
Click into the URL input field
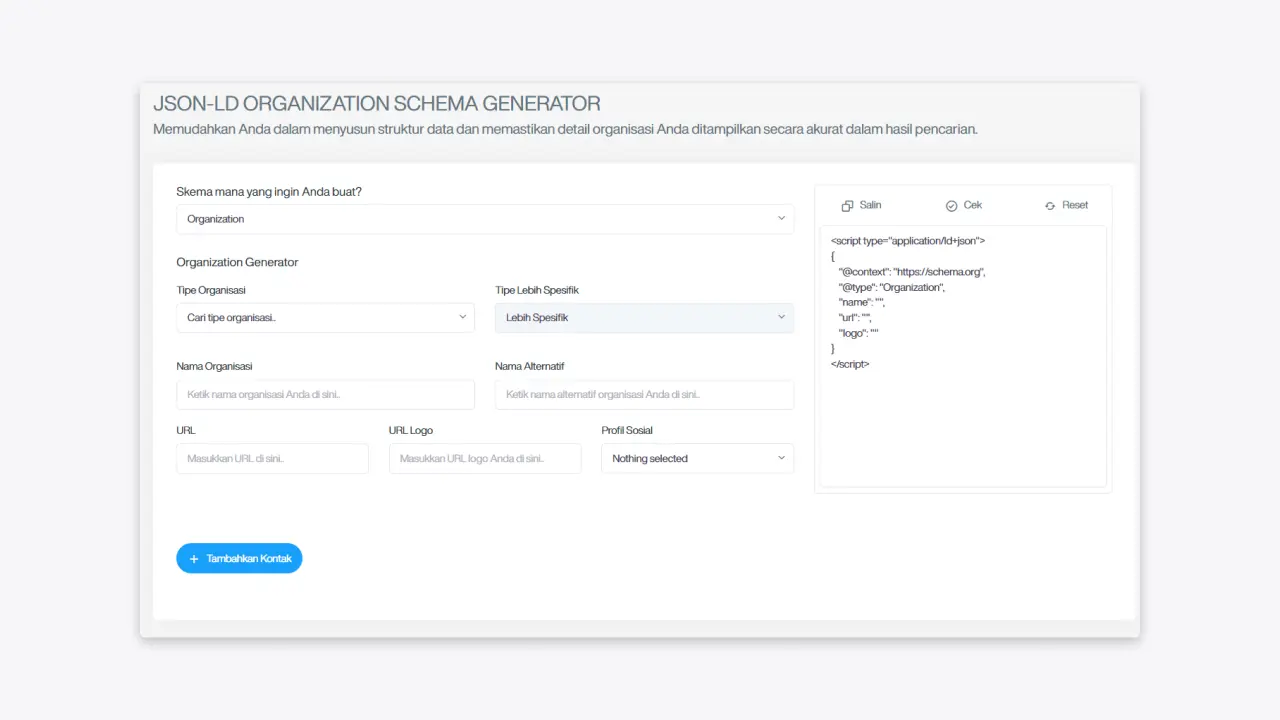click(x=272, y=458)
